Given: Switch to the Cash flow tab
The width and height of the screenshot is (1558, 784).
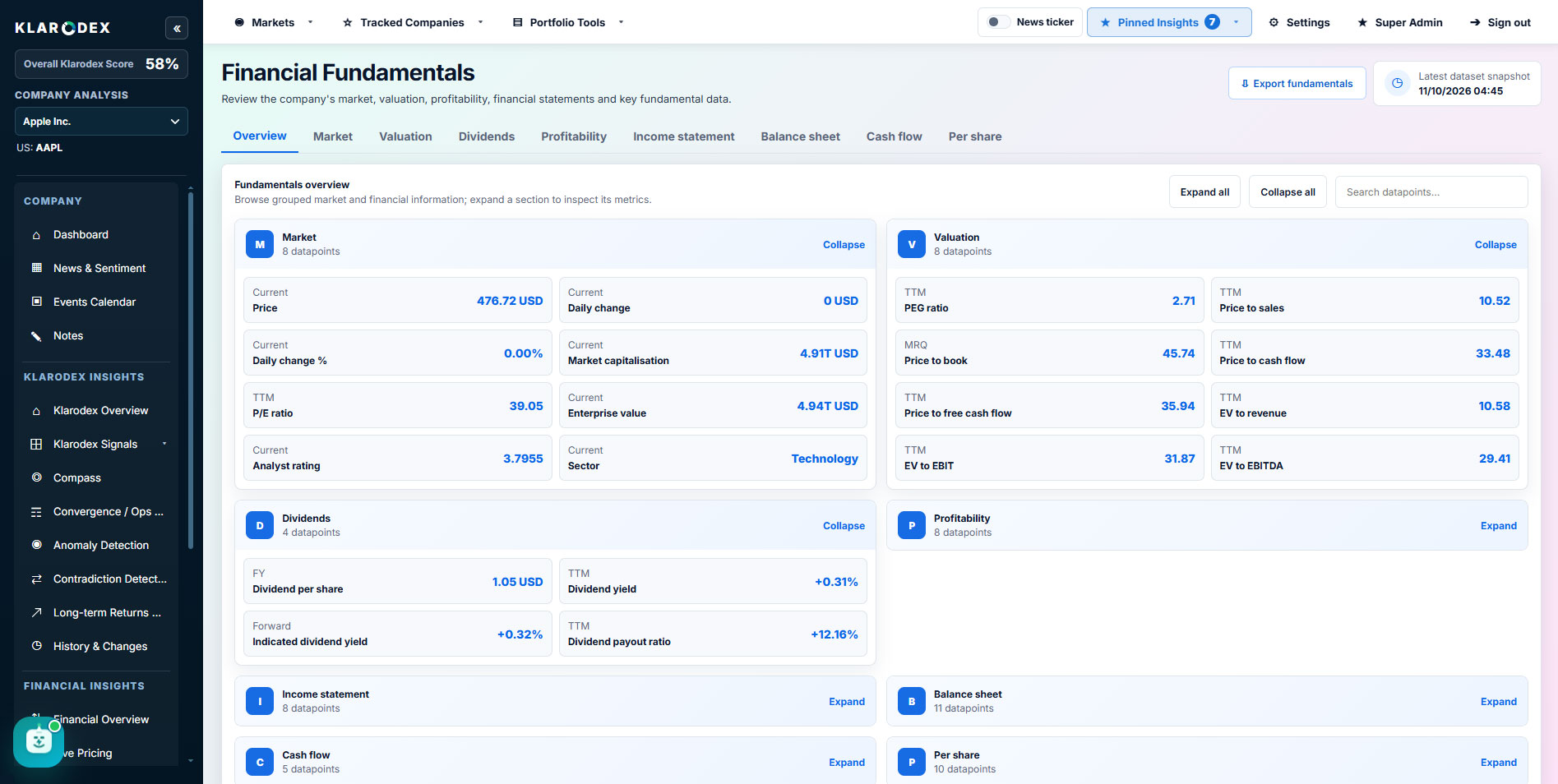Looking at the screenshot, I should [x=894, y=136].
